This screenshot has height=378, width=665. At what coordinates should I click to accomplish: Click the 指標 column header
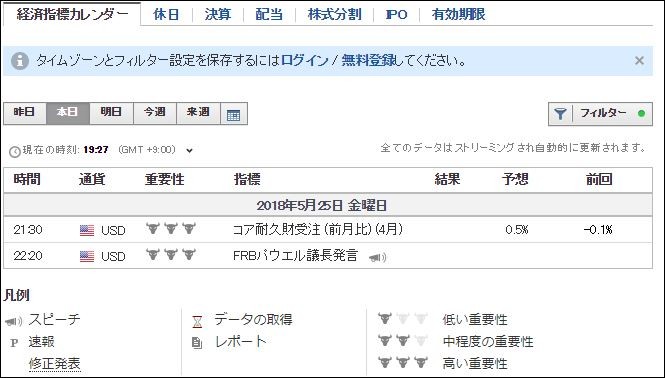(247, 179)
